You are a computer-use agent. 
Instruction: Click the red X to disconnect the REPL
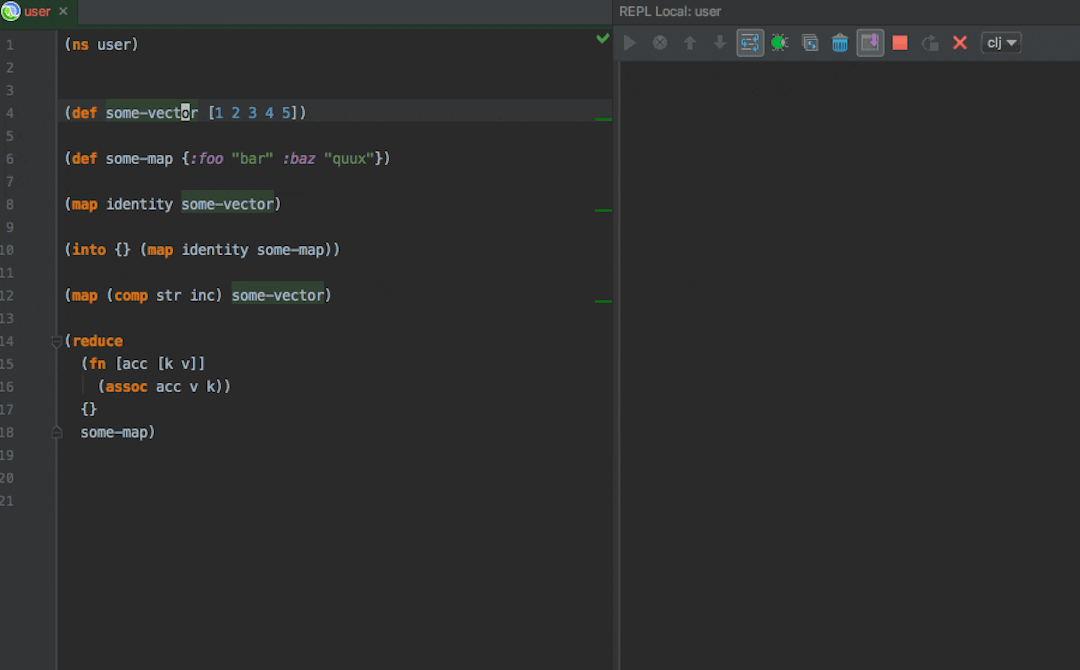pos(959,42)
